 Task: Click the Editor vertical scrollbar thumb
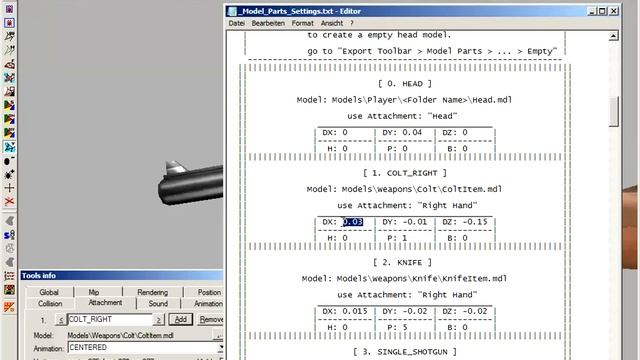click(613, 111)
